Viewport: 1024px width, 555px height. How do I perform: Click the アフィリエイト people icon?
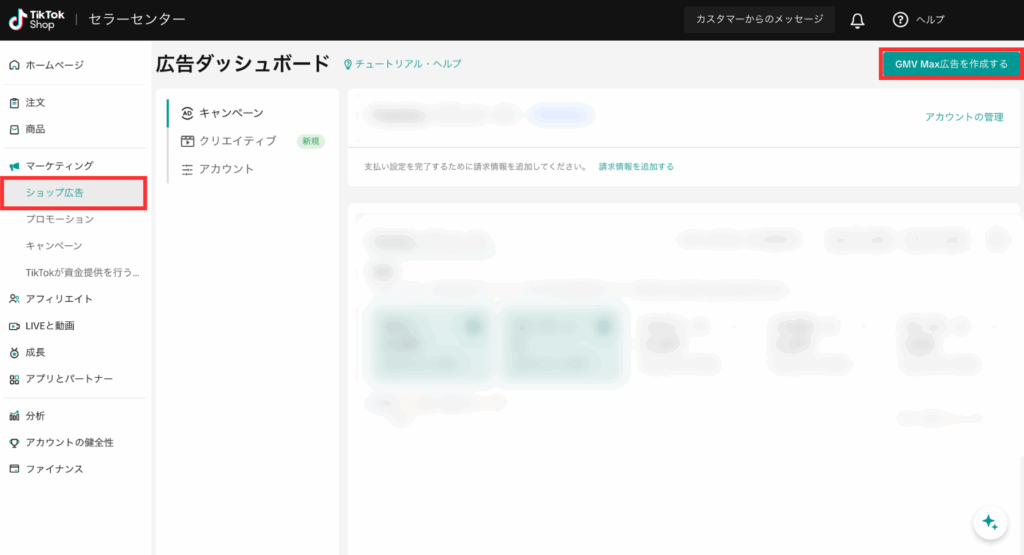(x=14, y=299)
